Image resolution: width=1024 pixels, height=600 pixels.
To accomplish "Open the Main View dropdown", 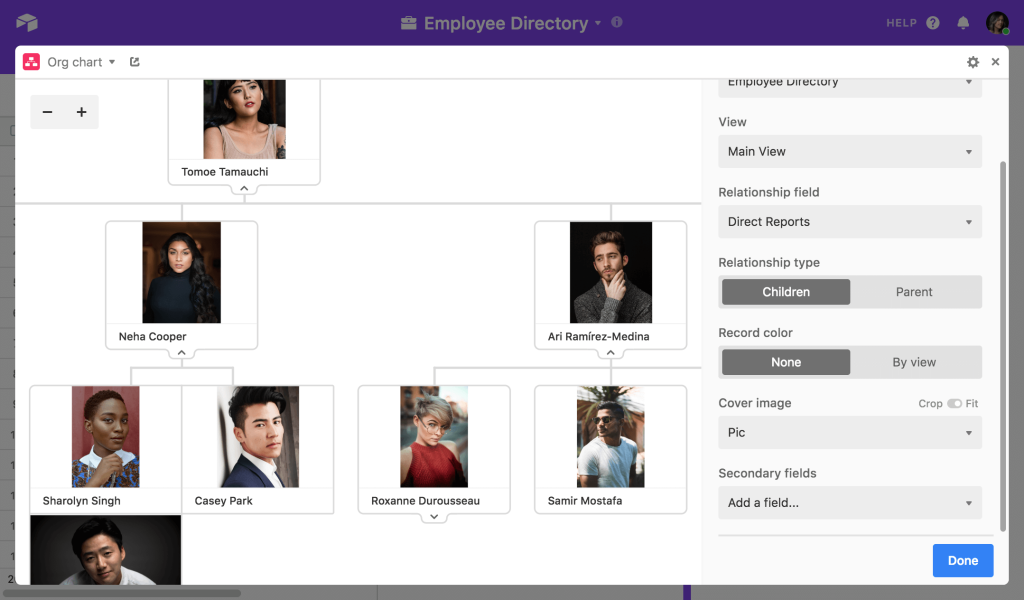I will (x=850, y=151).
